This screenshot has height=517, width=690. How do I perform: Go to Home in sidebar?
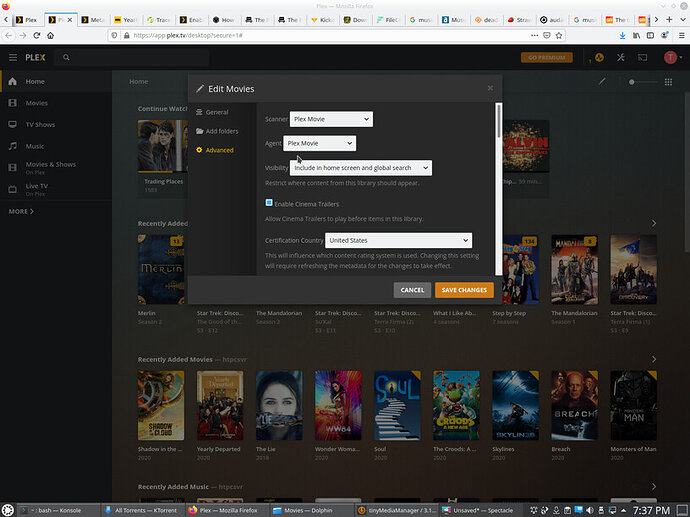(x=56, y=81)
